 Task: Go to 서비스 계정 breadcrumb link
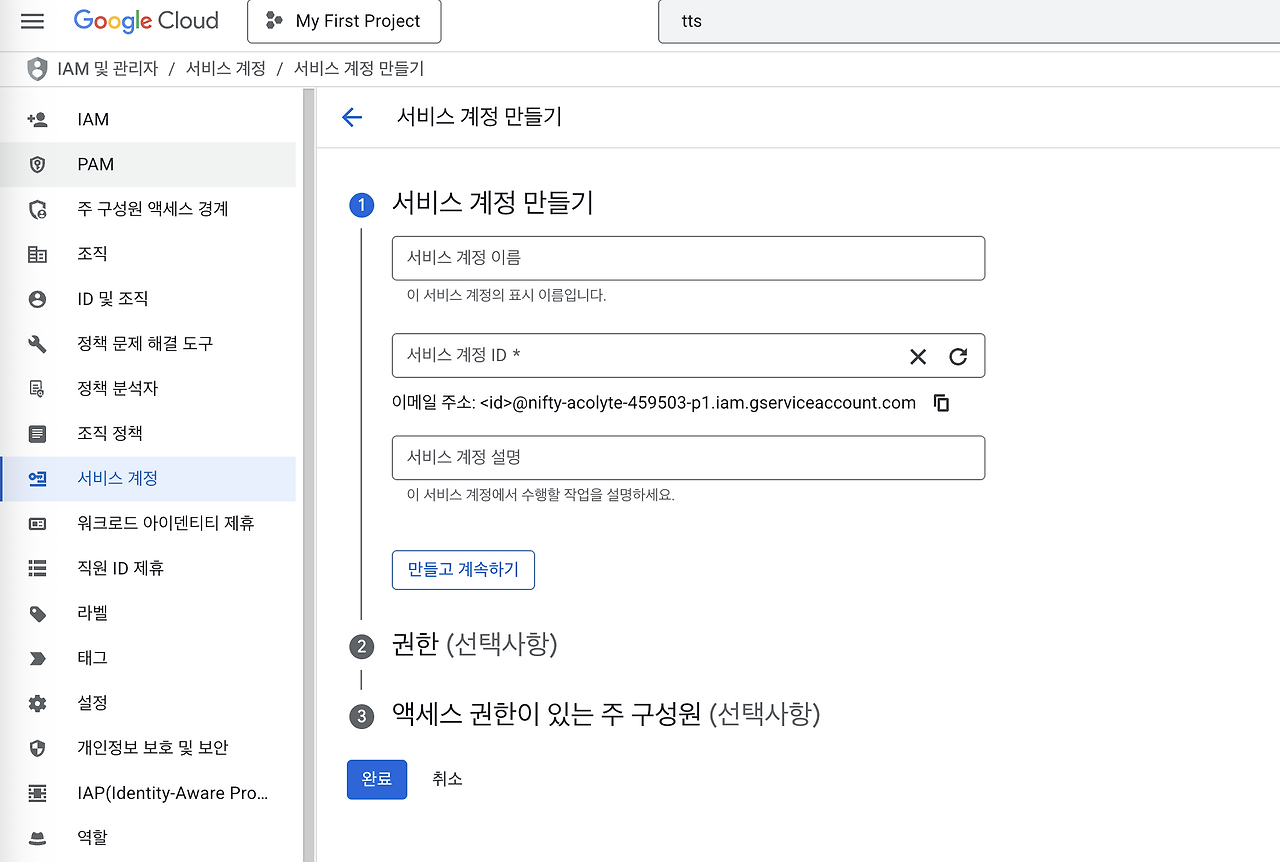(x=226, y=69)
